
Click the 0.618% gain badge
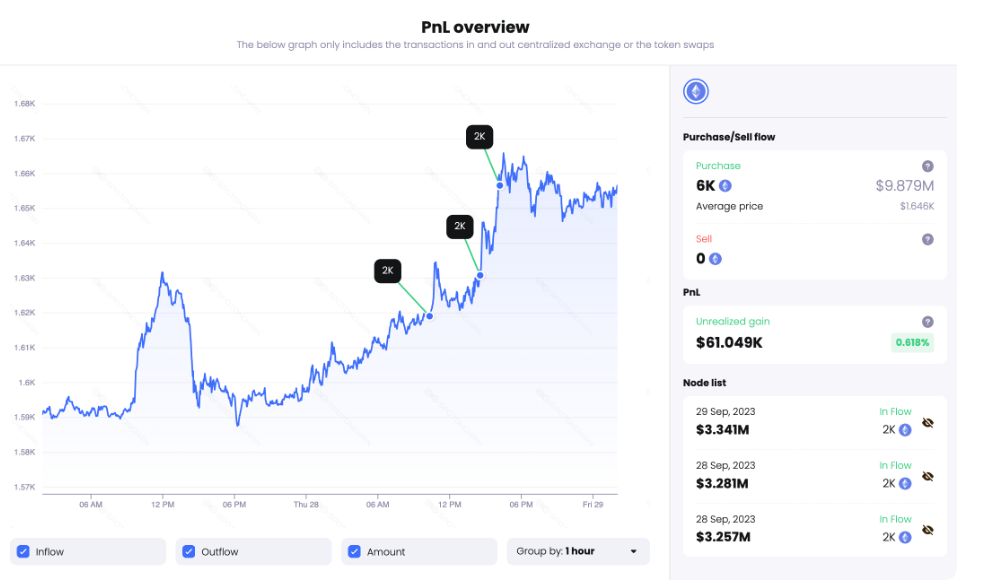point(912,342)
